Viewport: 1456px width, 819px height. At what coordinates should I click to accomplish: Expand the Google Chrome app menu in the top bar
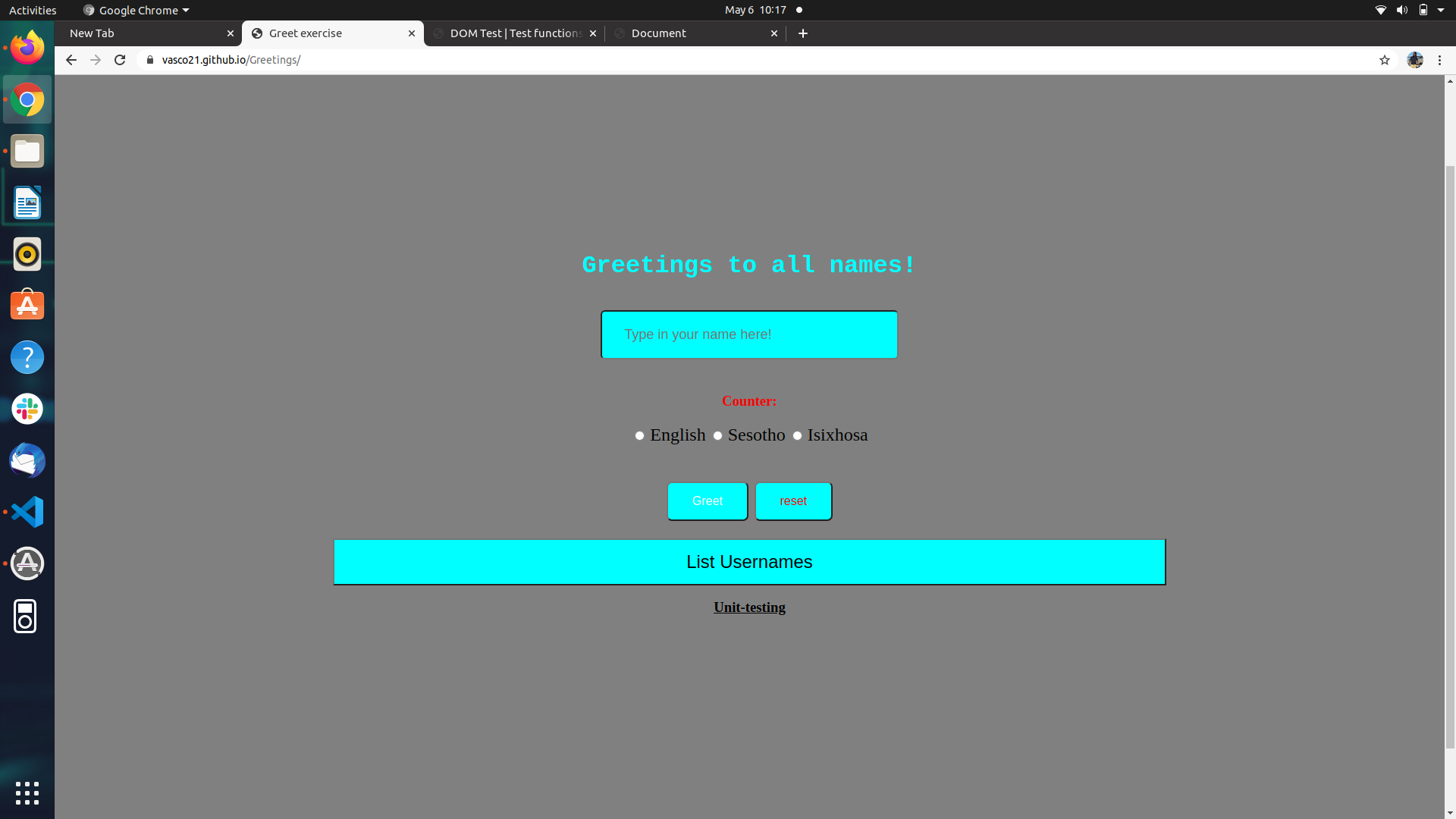[136, 10]
